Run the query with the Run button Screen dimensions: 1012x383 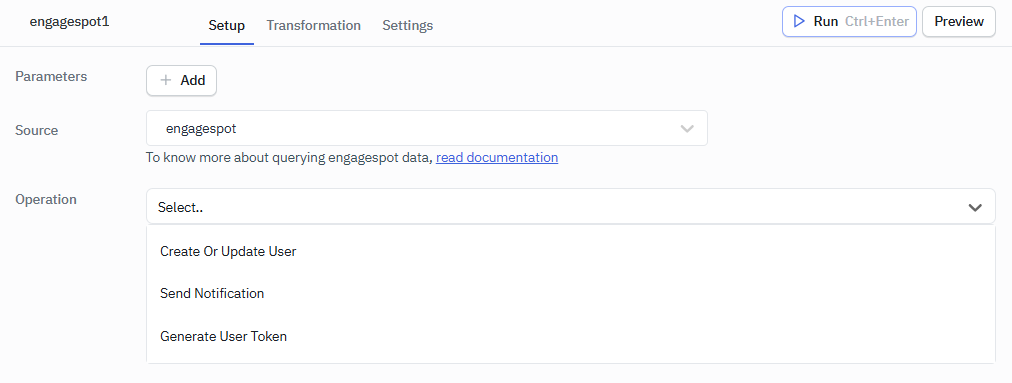(x=849, y=22)
